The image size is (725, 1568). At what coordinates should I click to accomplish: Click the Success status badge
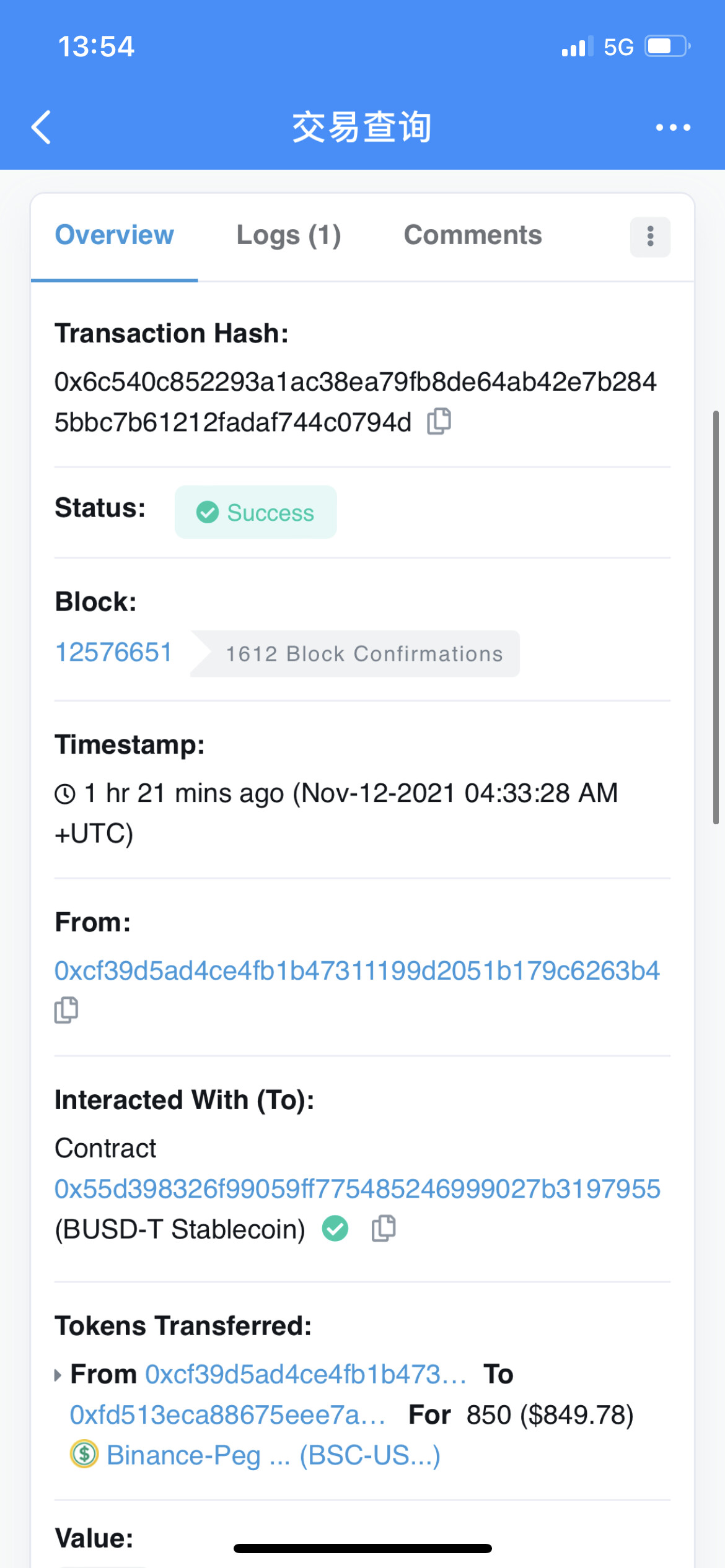pyautogui.click(x=256, y=512)
